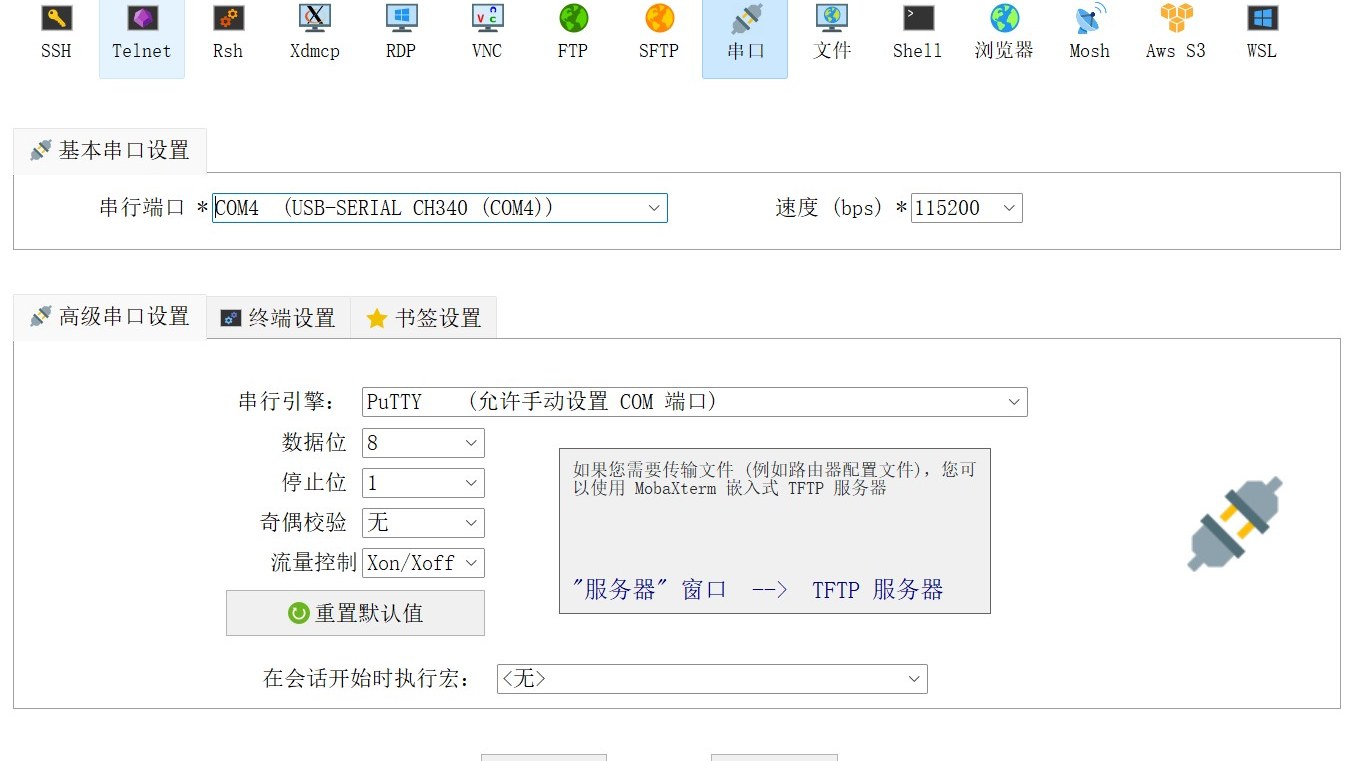Open the 流量控制 Xon/Xoff dropdown
This screenshot has width=1353, height=761.
coord(423,563)
